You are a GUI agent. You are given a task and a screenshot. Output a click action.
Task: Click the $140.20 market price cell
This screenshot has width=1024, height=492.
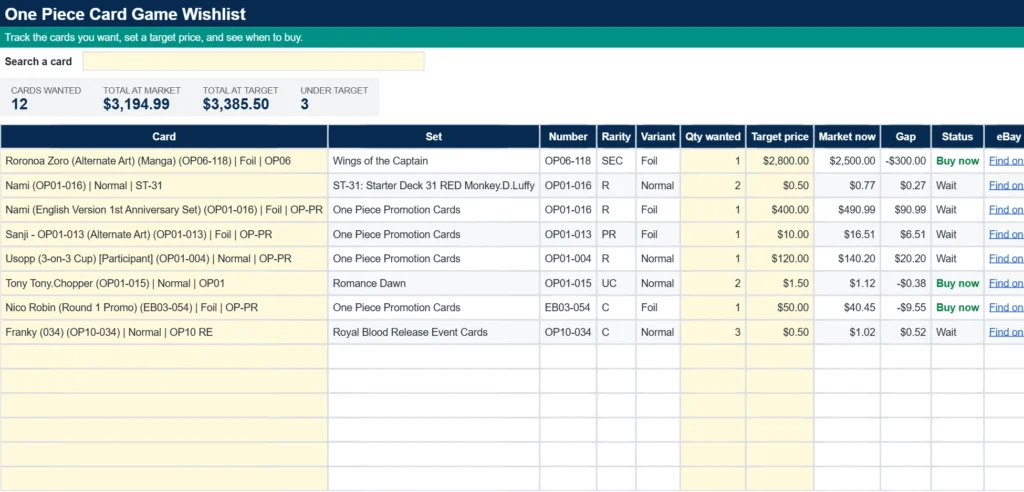[x=847, y=259]
